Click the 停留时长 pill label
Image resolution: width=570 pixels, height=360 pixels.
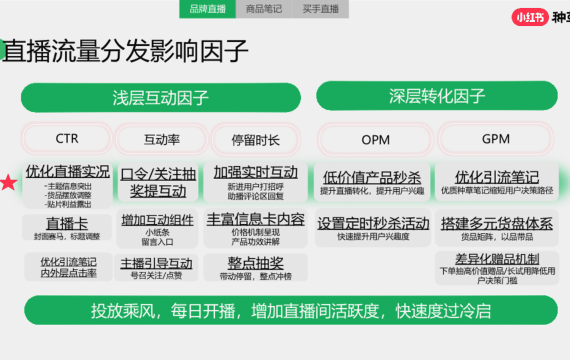256,140
